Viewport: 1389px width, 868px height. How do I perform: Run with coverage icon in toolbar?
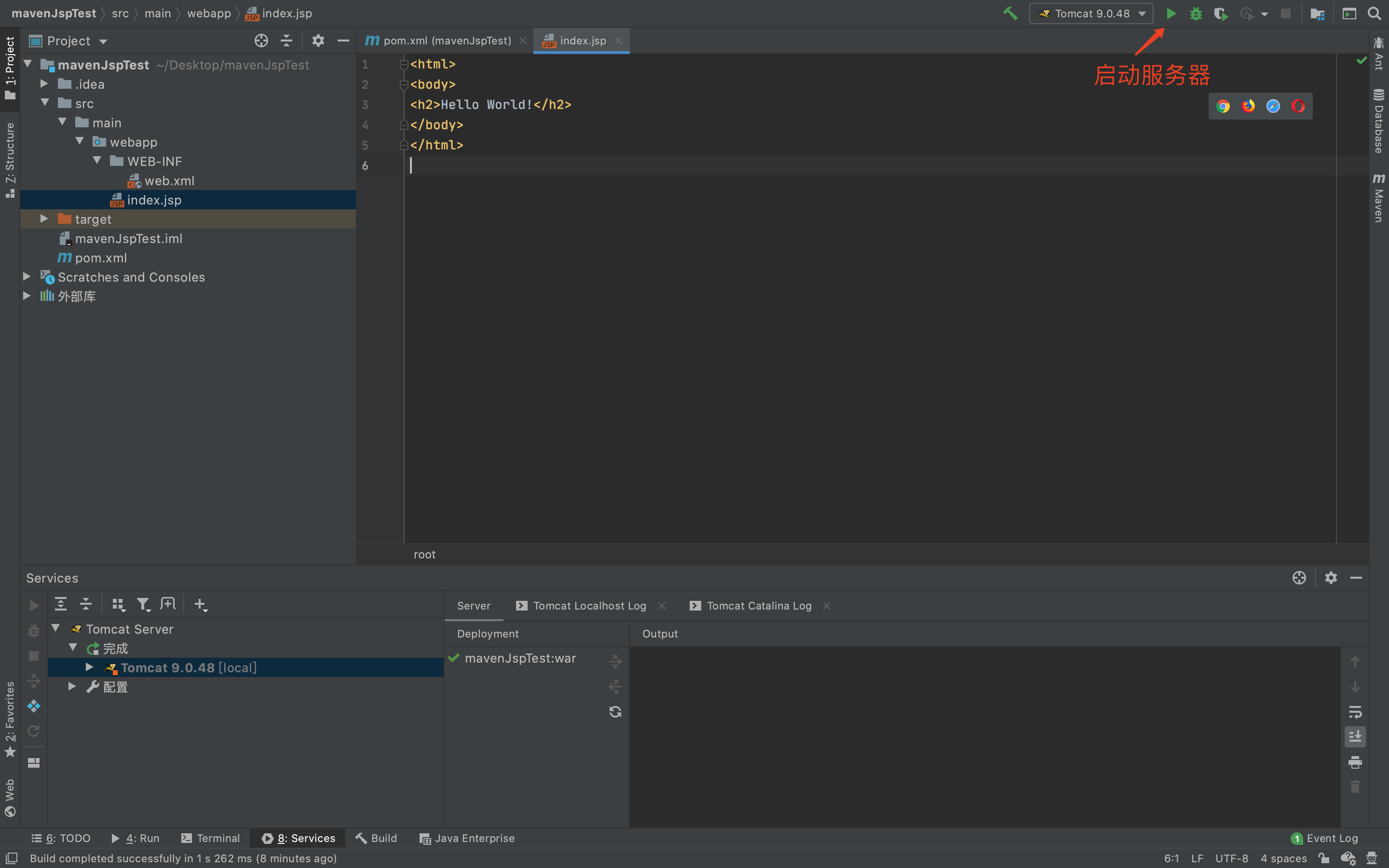(x=1221, y=13)
